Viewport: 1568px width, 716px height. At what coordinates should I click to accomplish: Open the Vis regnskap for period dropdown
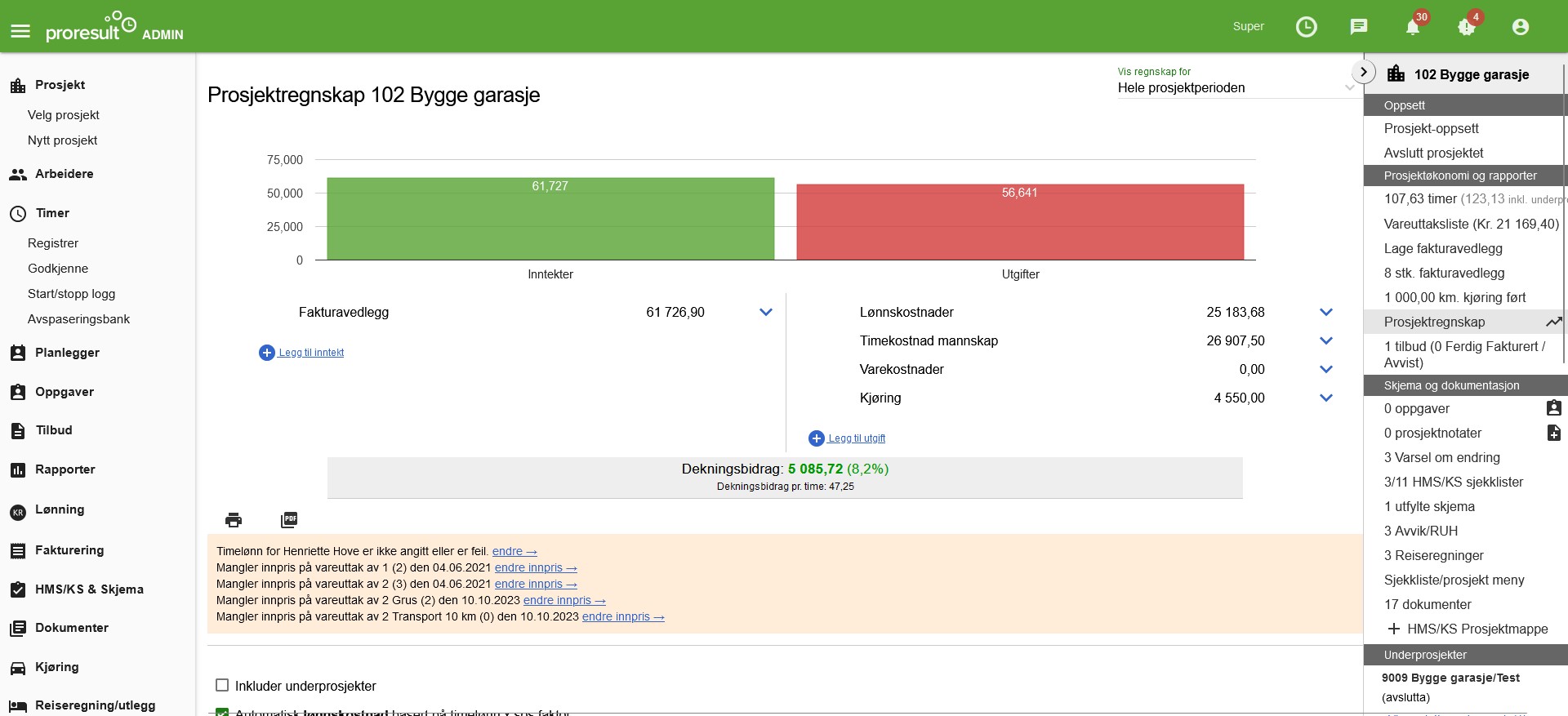(x=1235, y=88)
